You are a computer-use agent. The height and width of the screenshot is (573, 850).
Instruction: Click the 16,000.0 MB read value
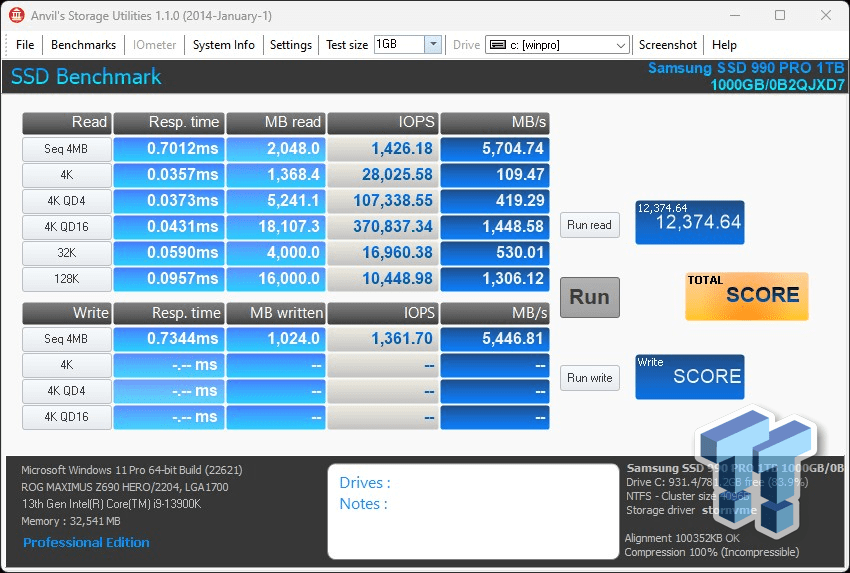click(x=276, y=279)
